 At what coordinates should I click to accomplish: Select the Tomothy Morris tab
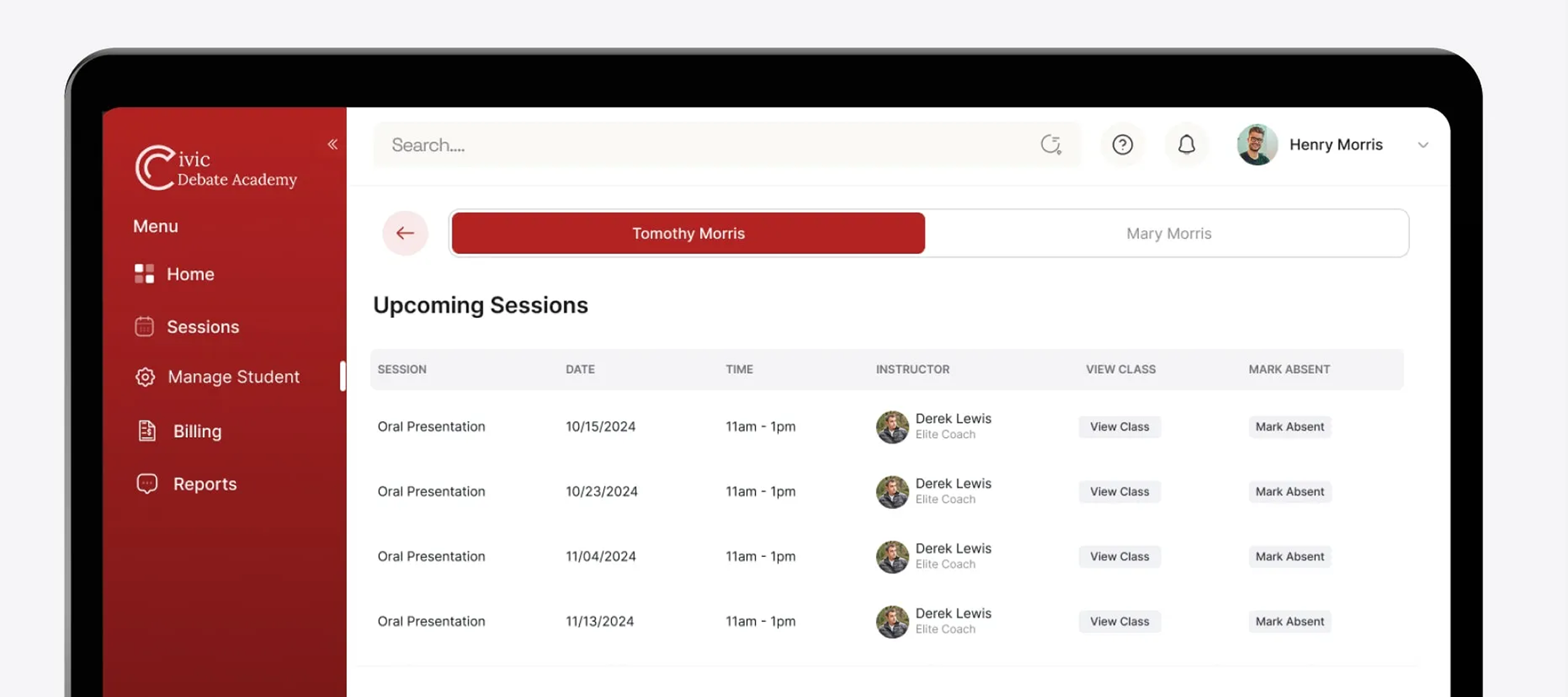[x=688, y=233]
